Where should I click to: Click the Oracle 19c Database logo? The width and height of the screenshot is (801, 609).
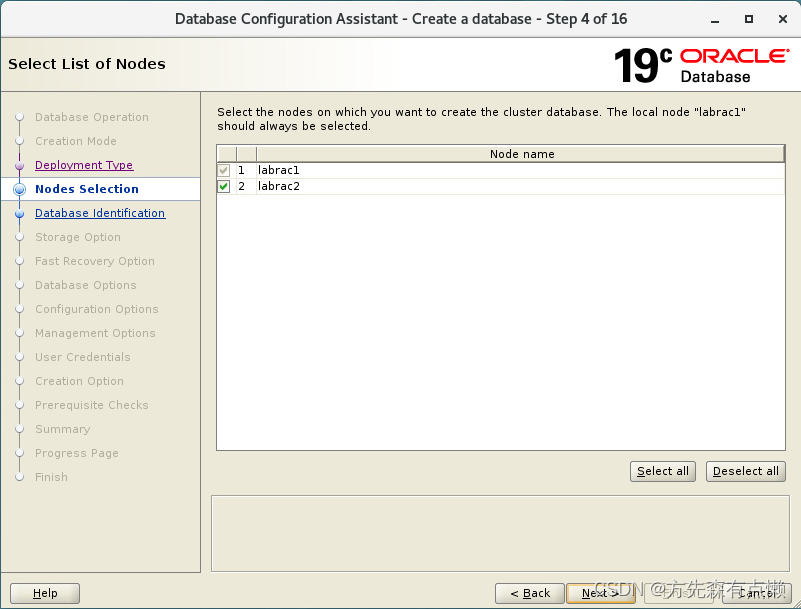coord(701,65)
